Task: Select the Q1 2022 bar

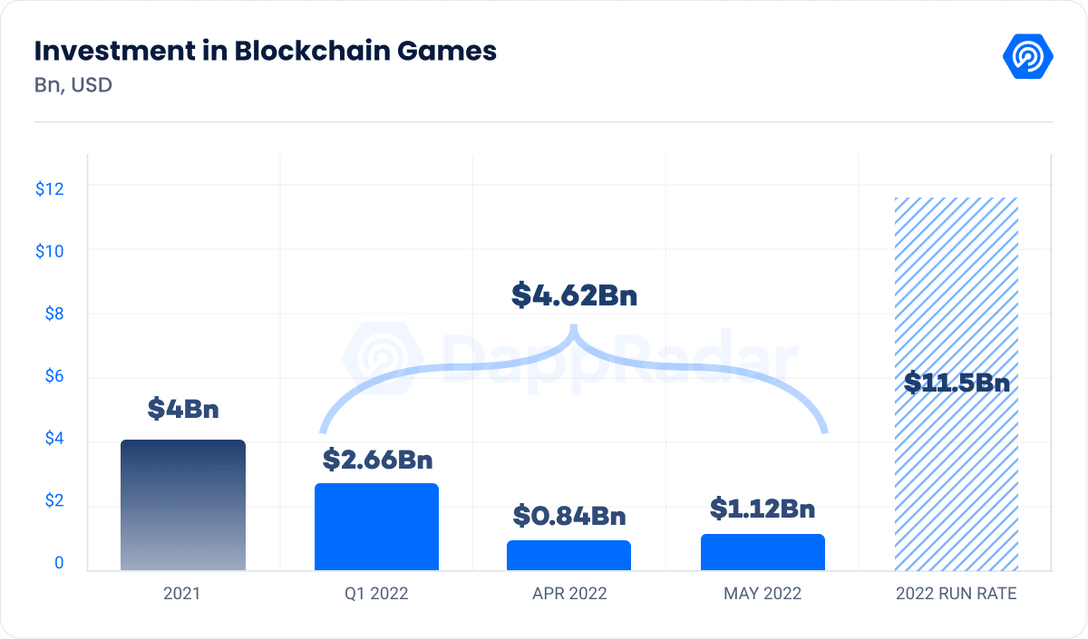Action: tap(377, 527)
